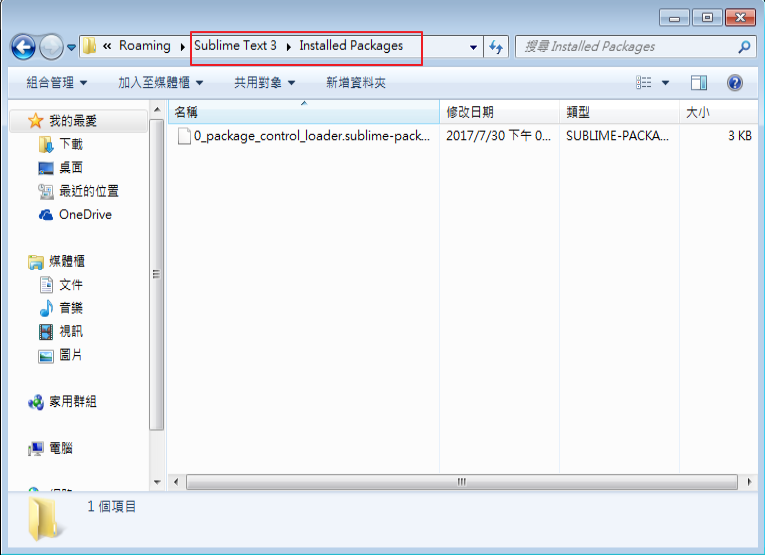Click the 桌面 desktop icon
Screen dimensions: 765x555
pyautogui.click(x=45, y=168)
